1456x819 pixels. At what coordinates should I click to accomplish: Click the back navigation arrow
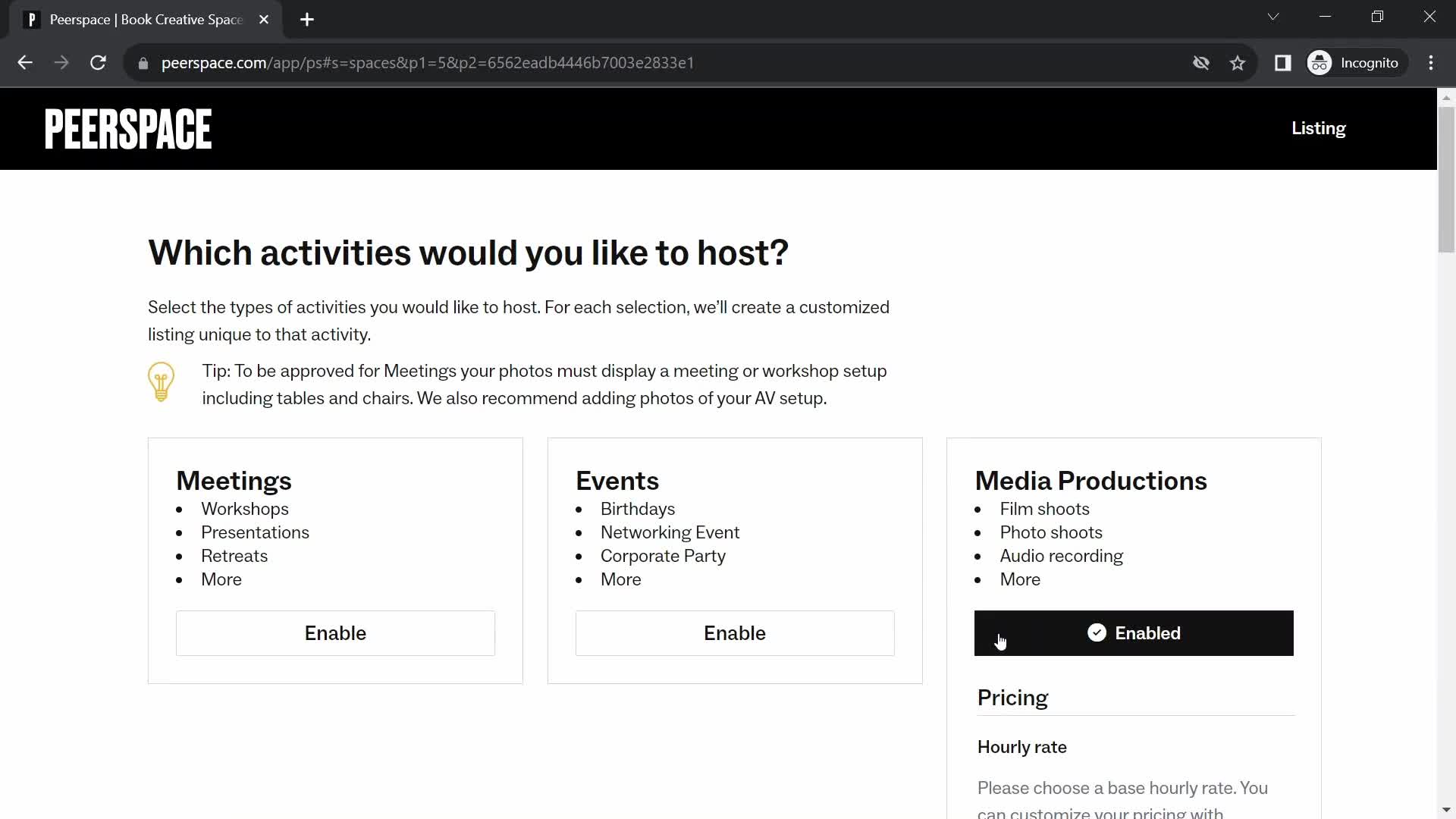24,62
